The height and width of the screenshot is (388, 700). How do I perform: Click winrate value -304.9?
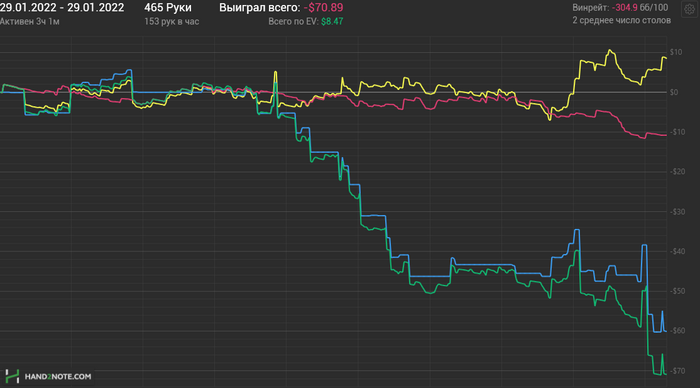(x=624, y=8)
